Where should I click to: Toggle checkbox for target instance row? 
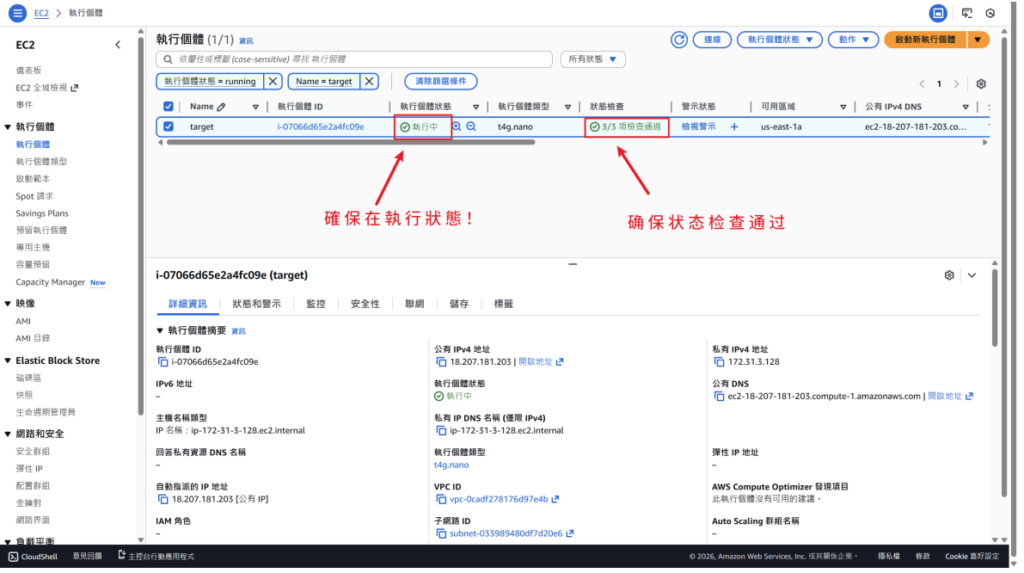[x=169, y=127]
